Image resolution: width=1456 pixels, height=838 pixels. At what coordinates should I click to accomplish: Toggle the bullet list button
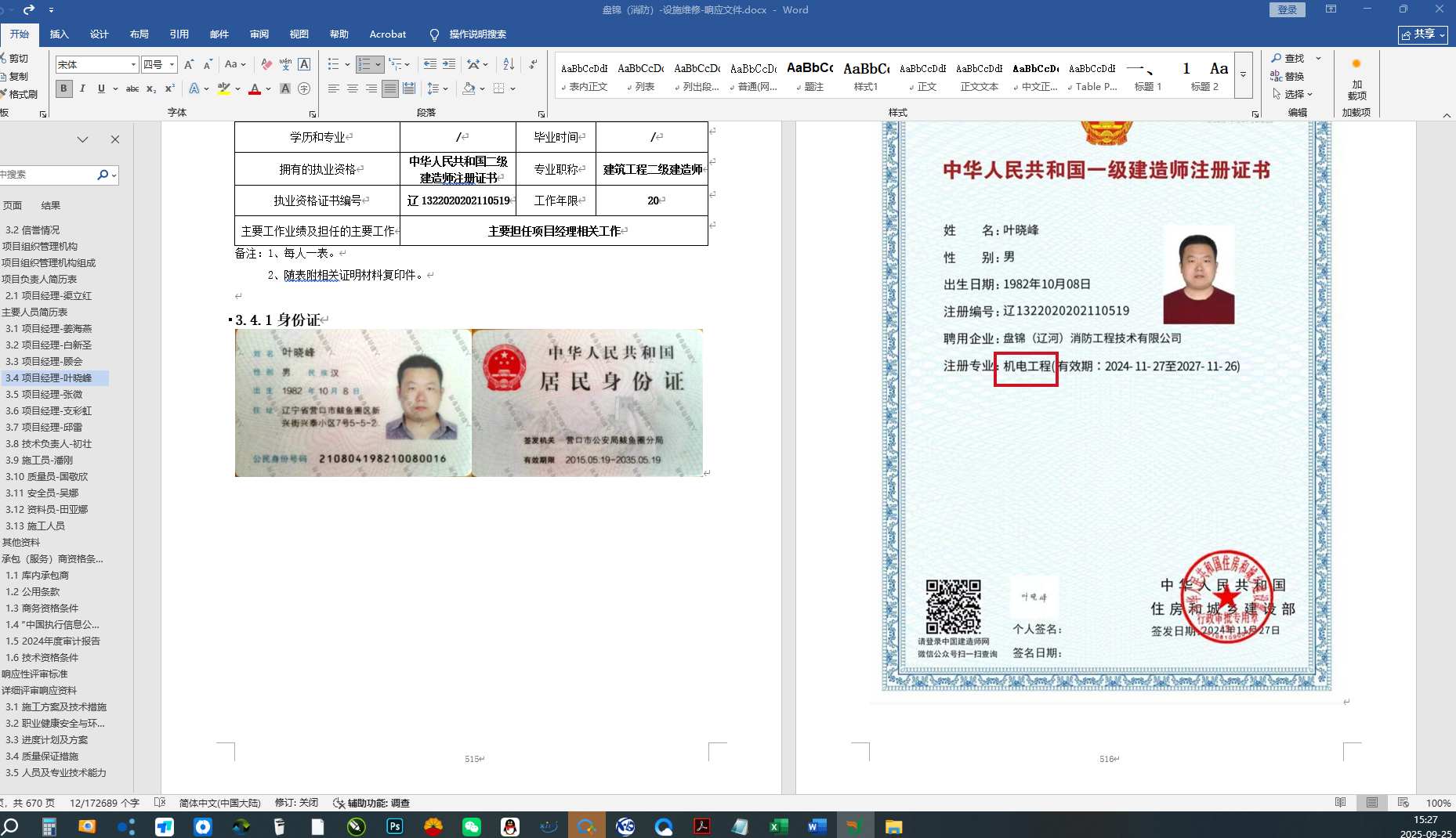(x=334, y=64)
